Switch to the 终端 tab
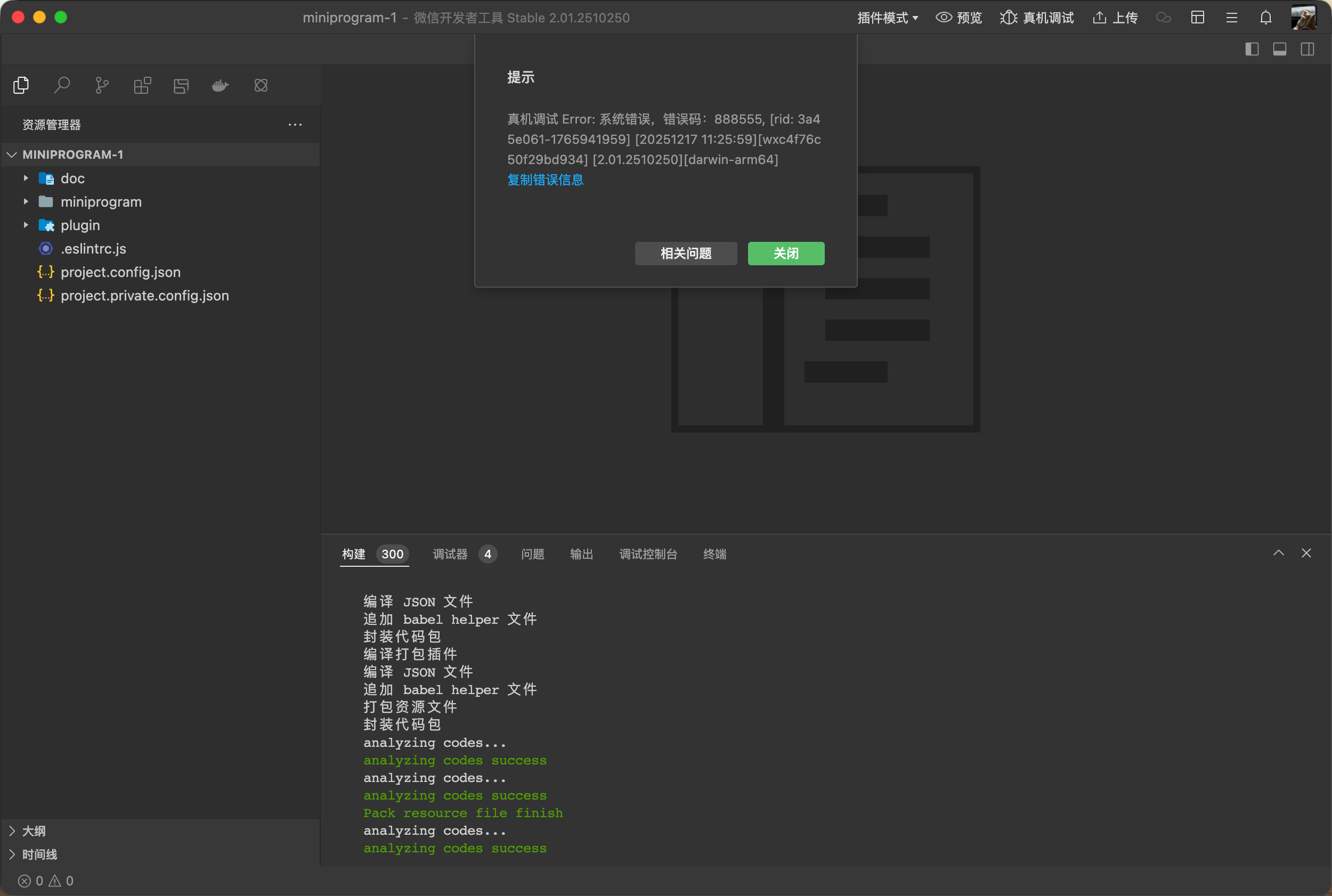1332x896 pixels. (x=714, y=553)
